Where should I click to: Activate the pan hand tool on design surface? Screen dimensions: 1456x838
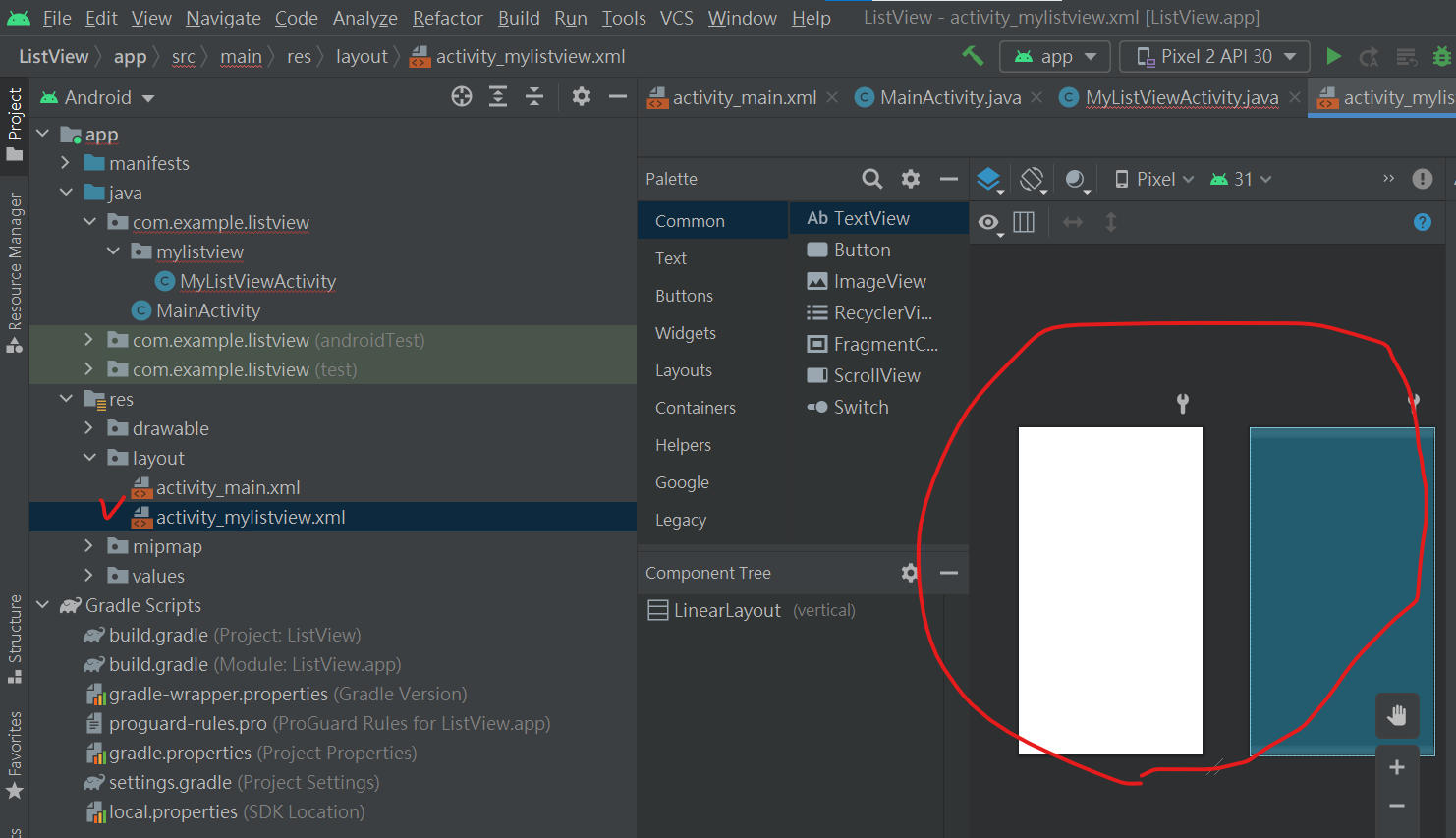click(x=1396, y=715)
